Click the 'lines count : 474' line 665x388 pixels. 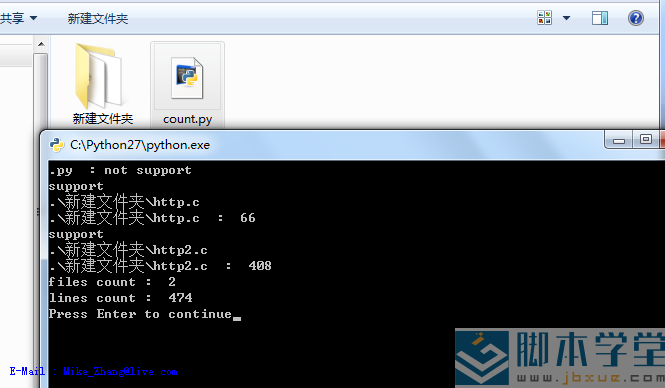[120, 298]
